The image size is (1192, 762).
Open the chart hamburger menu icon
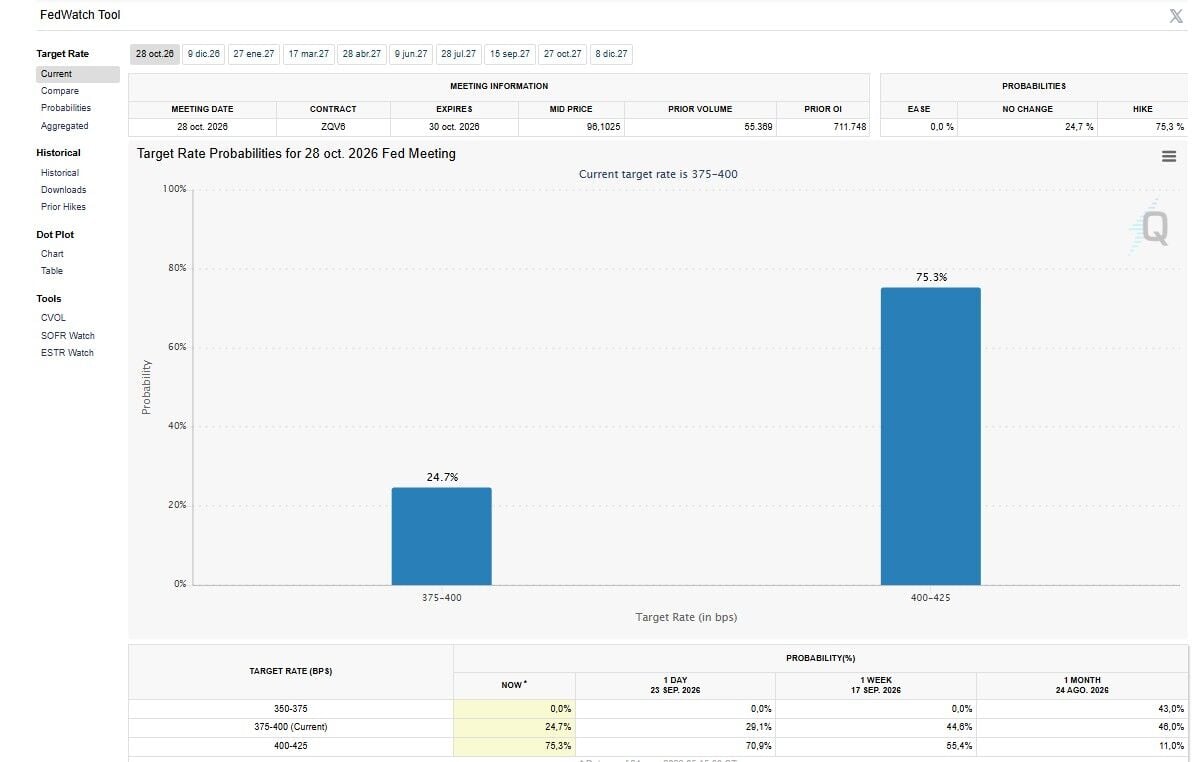click(x=1168, y=157)
